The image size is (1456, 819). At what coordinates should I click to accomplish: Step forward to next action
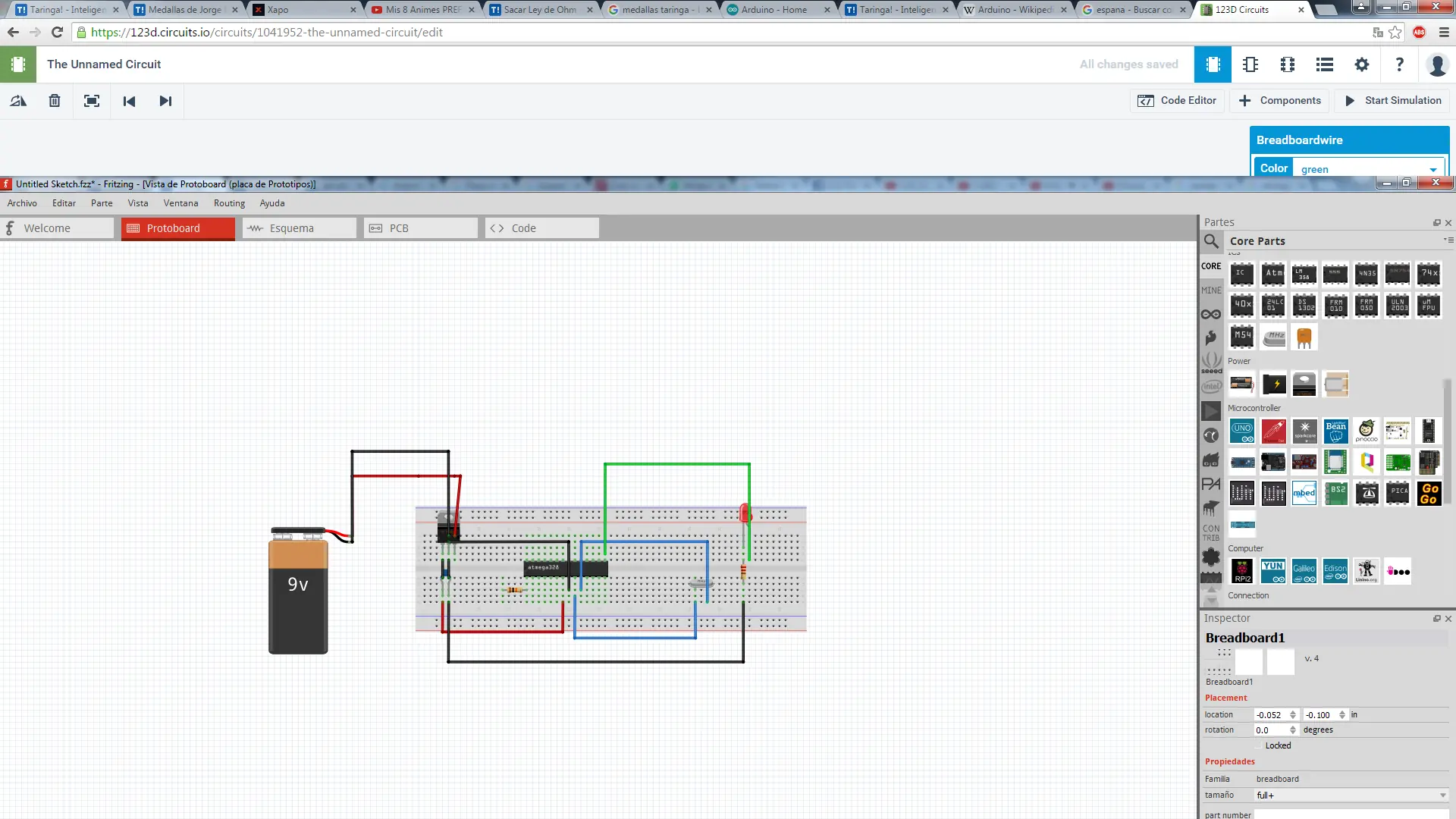click(x=165, y=101)
